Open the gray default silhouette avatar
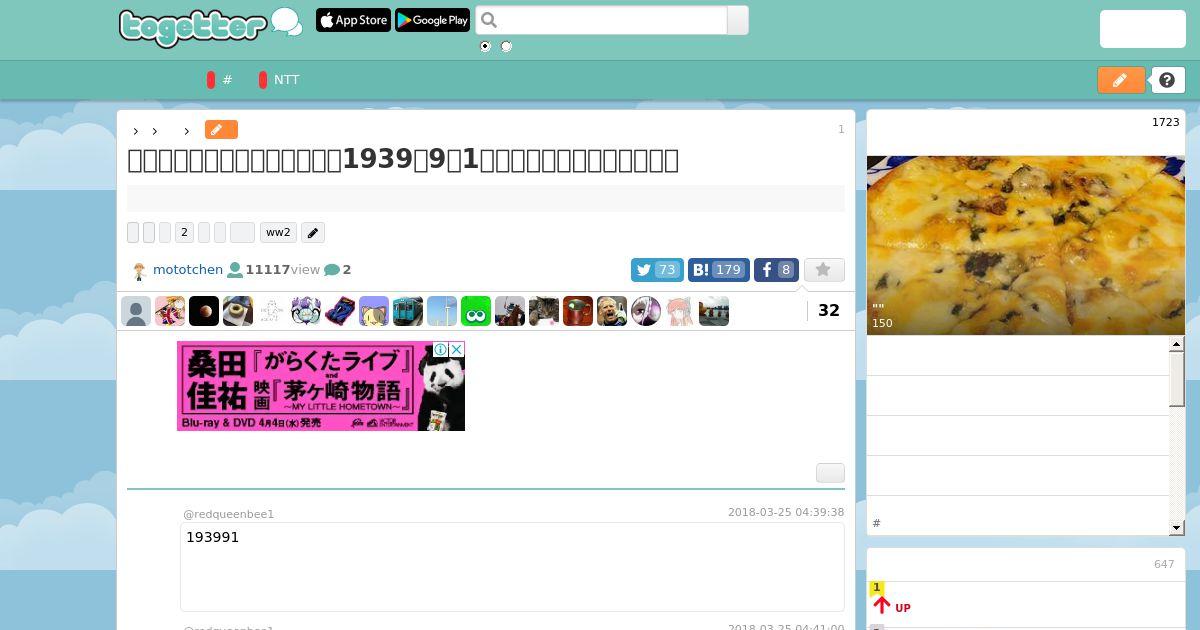 coord(136,311)
